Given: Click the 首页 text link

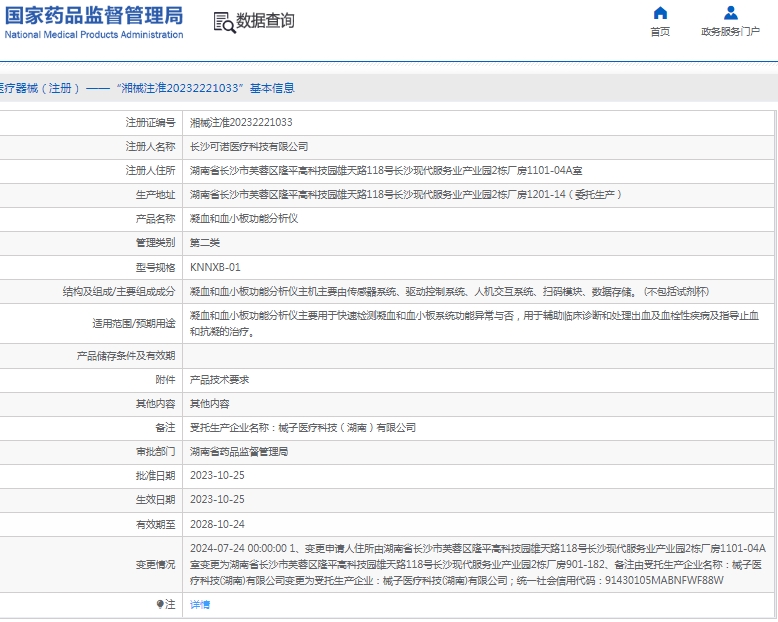Looking at the screenshot, I should point(660,32).
